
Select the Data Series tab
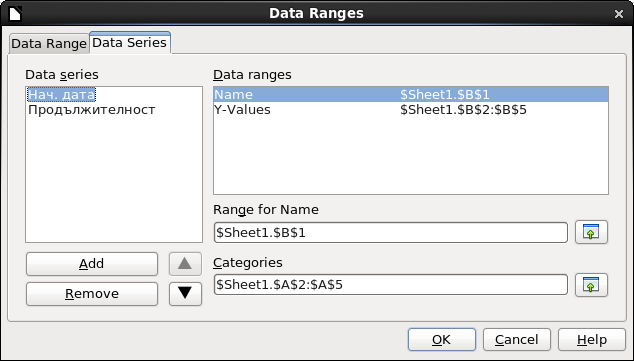click(129, 42)
